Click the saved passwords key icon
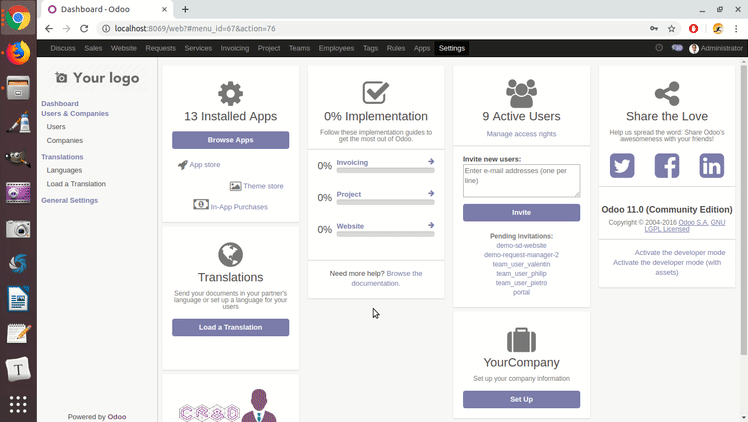The image size is (748, 422). coord(654,29)
